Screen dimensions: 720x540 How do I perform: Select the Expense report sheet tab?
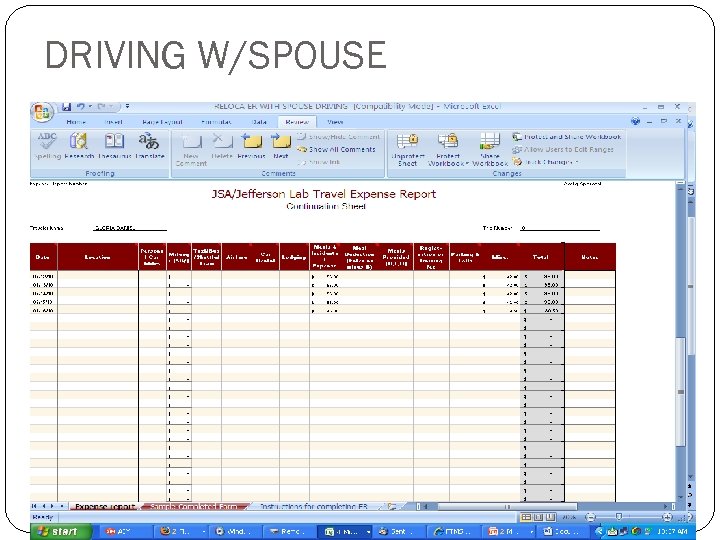pos(105,506)
